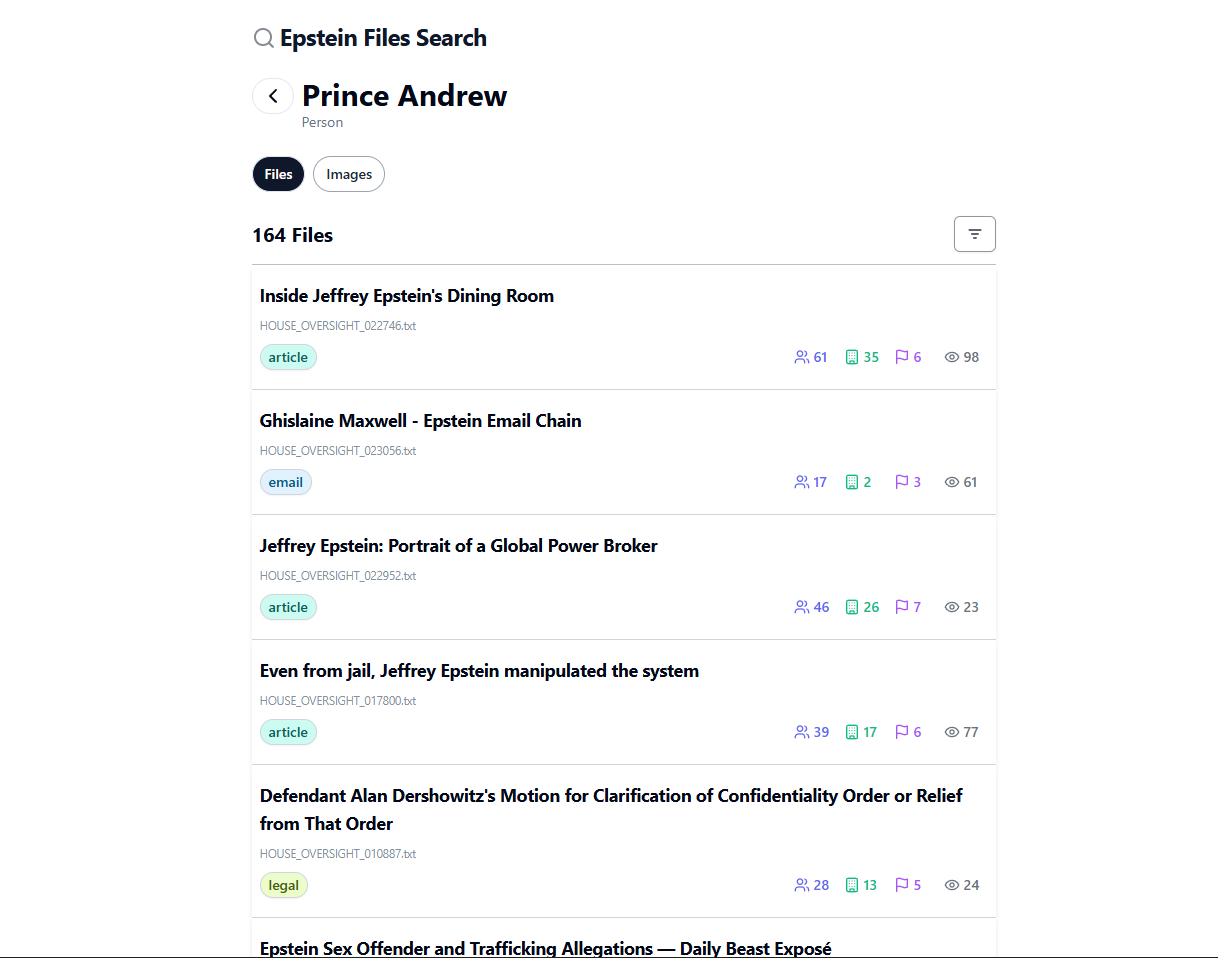Click the Epstein Files Search title
This screenshot has width=1218, height=958.
383,37
